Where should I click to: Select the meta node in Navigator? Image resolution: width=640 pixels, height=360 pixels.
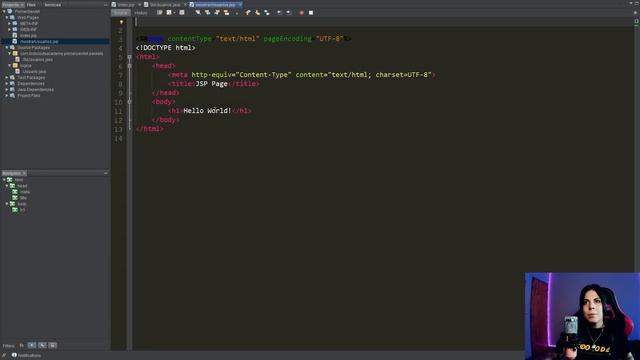[x=24, y=192]
